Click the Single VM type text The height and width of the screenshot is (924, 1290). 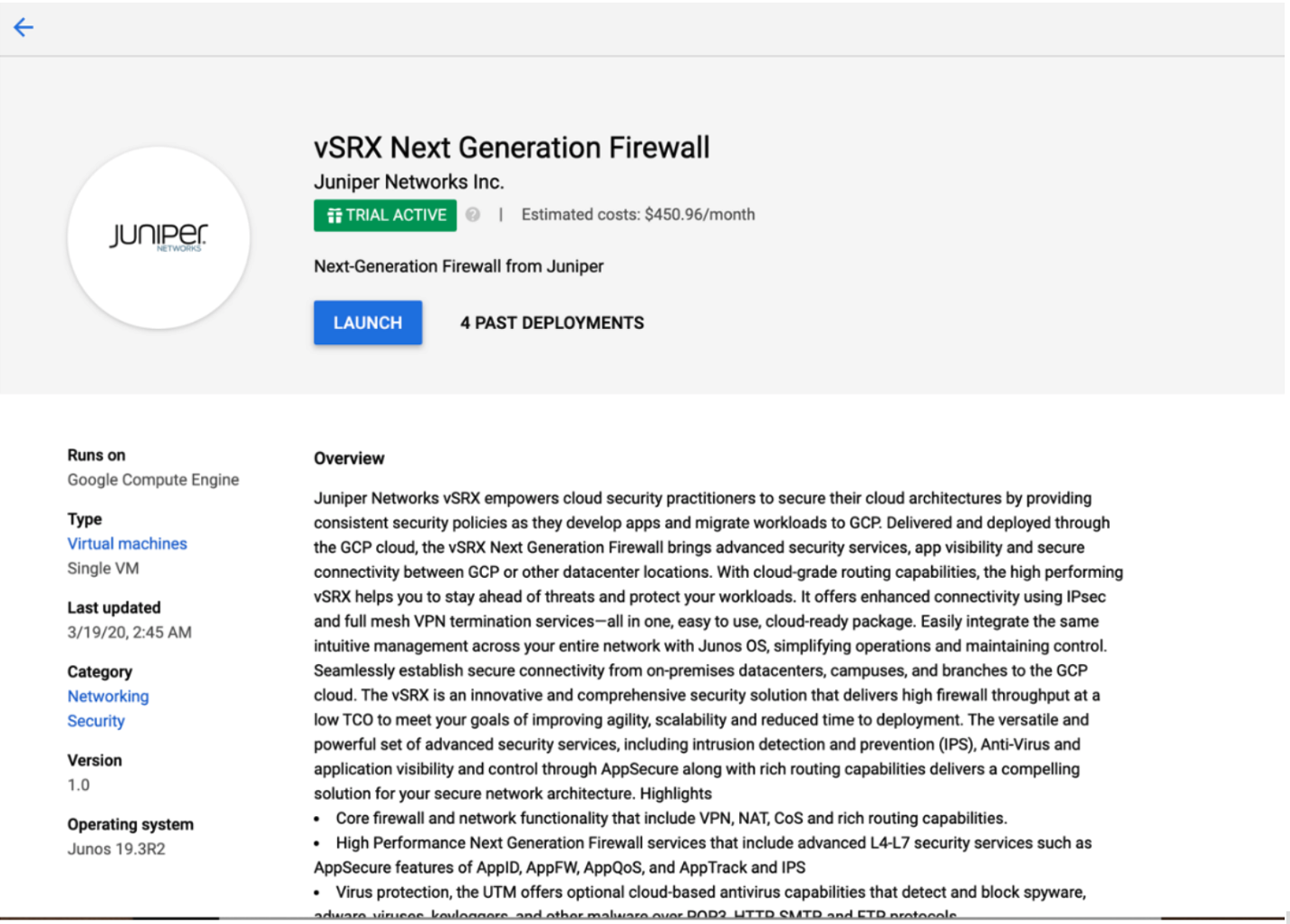point(103,569)
